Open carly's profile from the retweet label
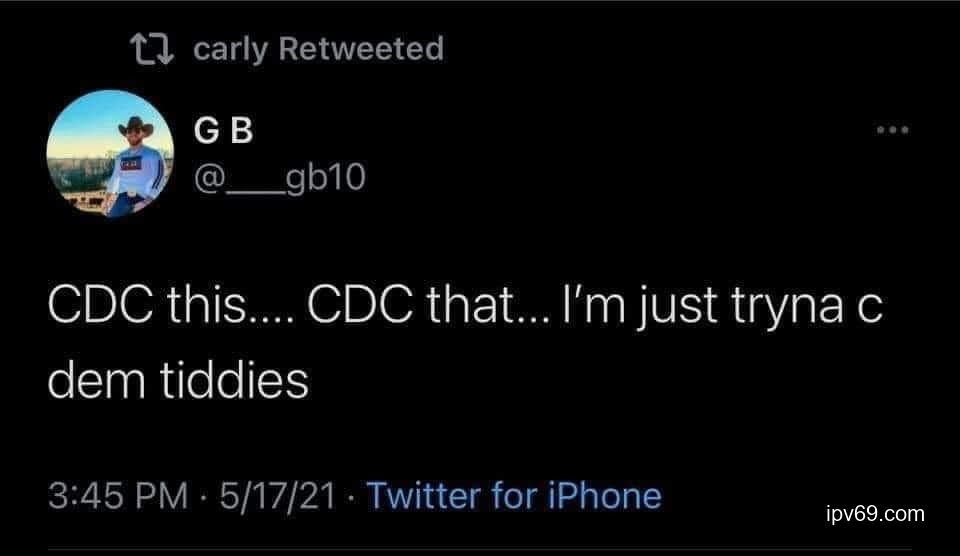Image resolution: width=960 pixels, height=556 pixels. (231, 48)
